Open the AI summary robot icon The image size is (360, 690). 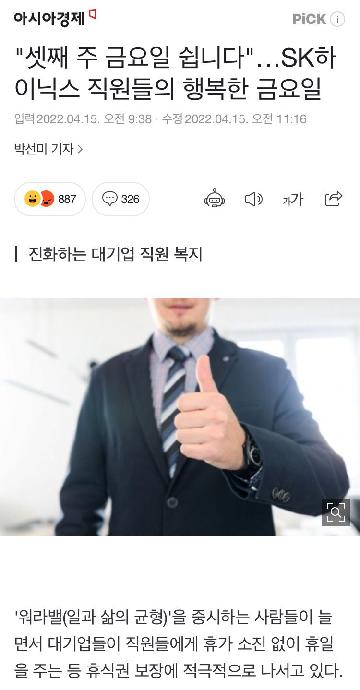pos(214,199)
